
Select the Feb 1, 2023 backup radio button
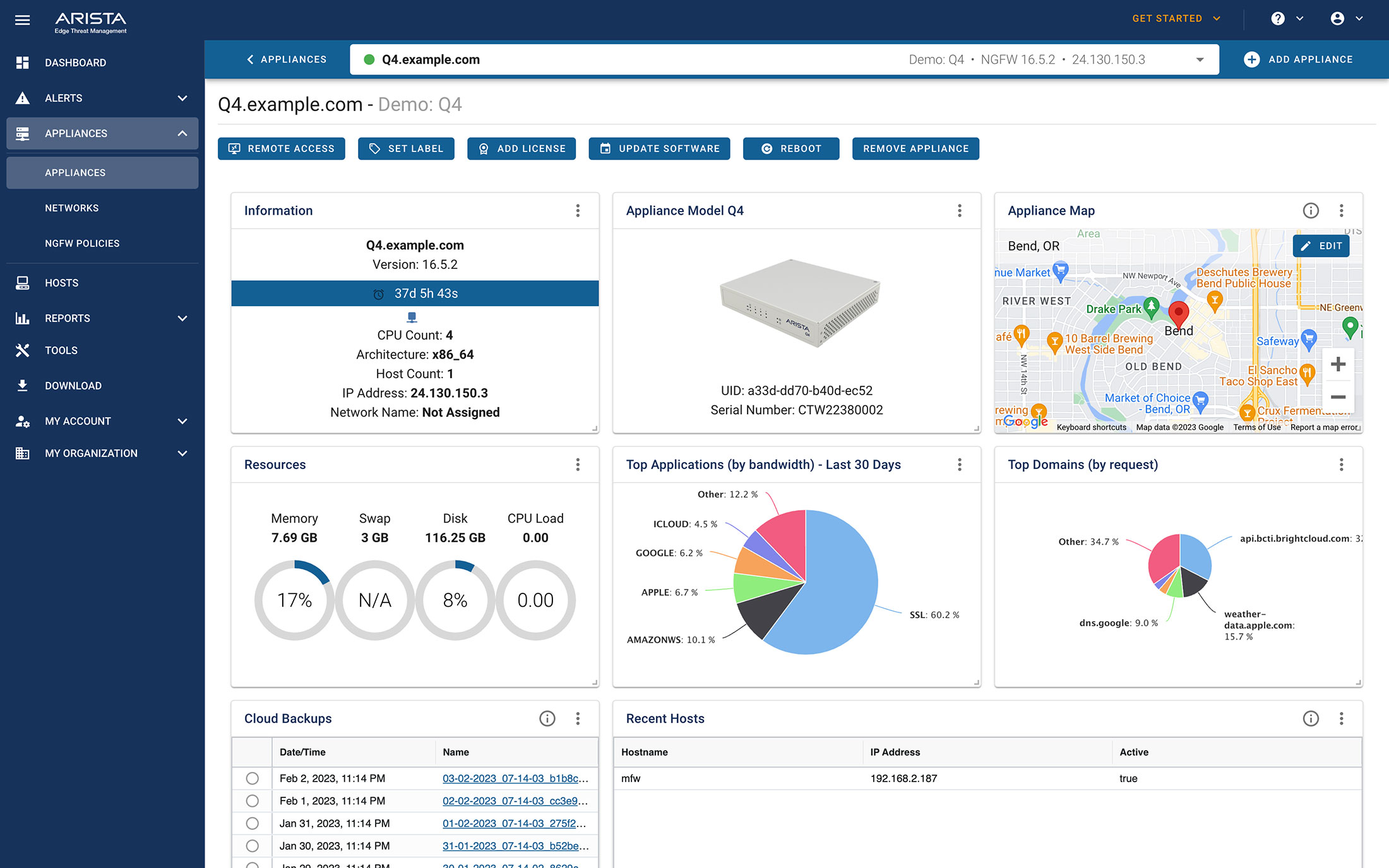252,801
